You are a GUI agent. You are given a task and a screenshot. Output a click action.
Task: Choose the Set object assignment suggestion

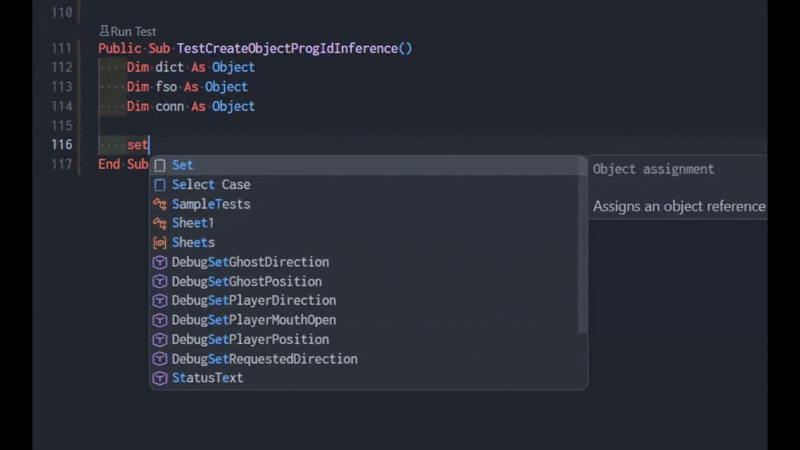pyautogui.click(x=368, y=165)
